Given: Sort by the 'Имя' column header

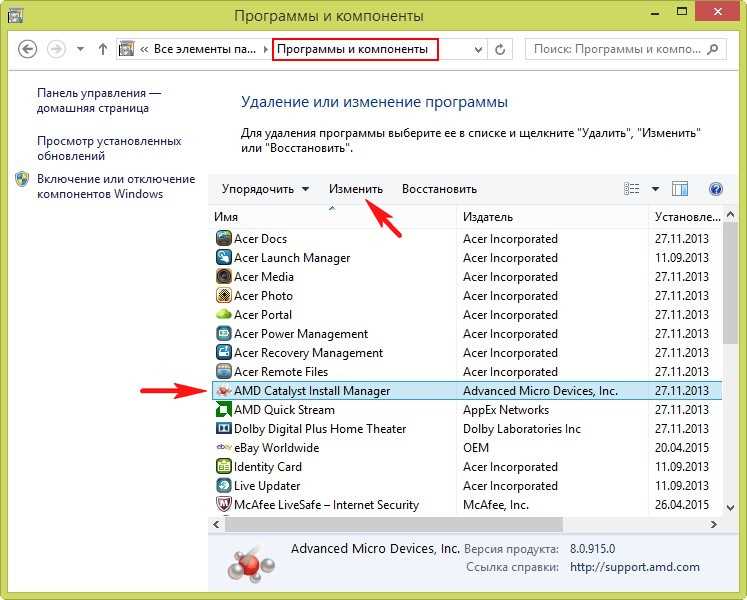Looking at the screenshot, I should (332, 217).
